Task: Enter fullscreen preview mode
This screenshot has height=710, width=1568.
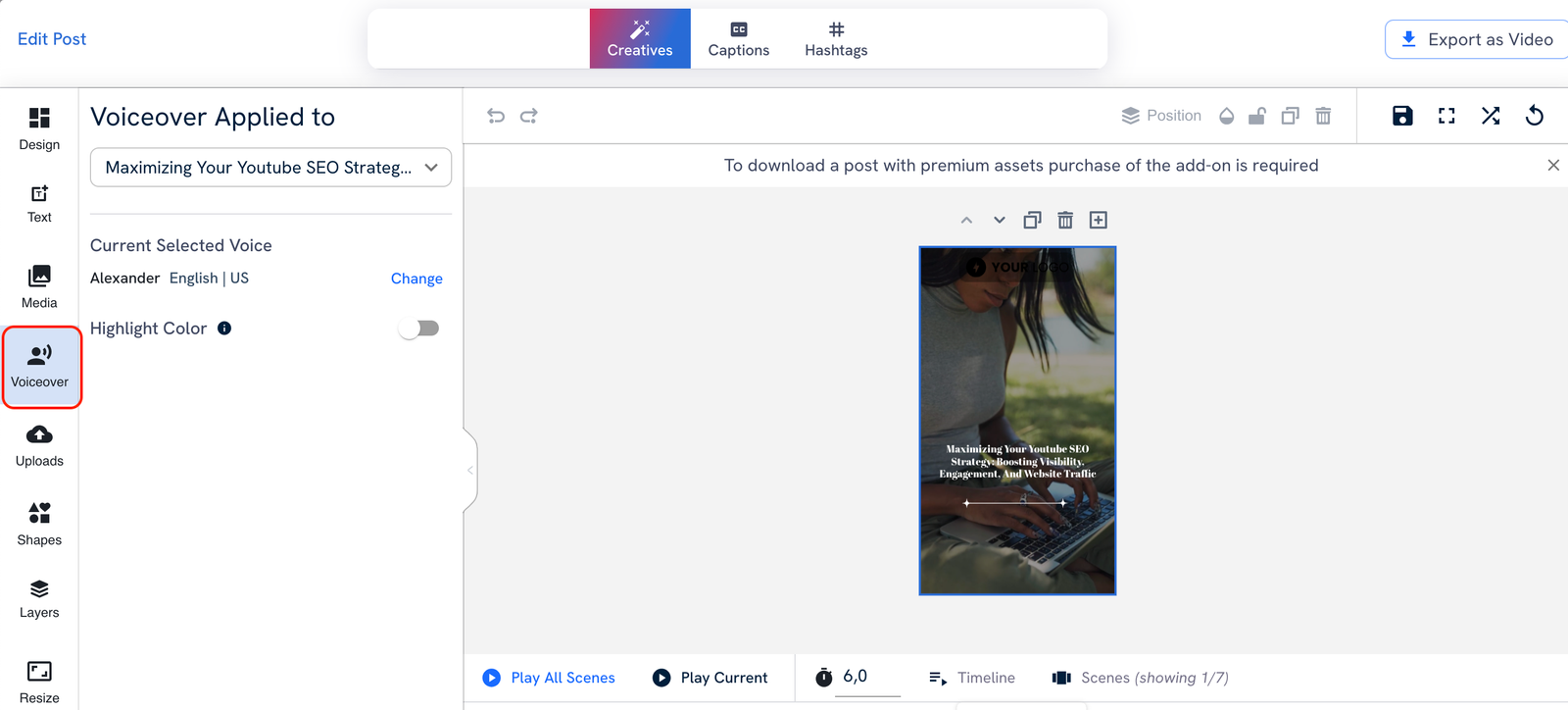Action: (x=1446, y=116)
